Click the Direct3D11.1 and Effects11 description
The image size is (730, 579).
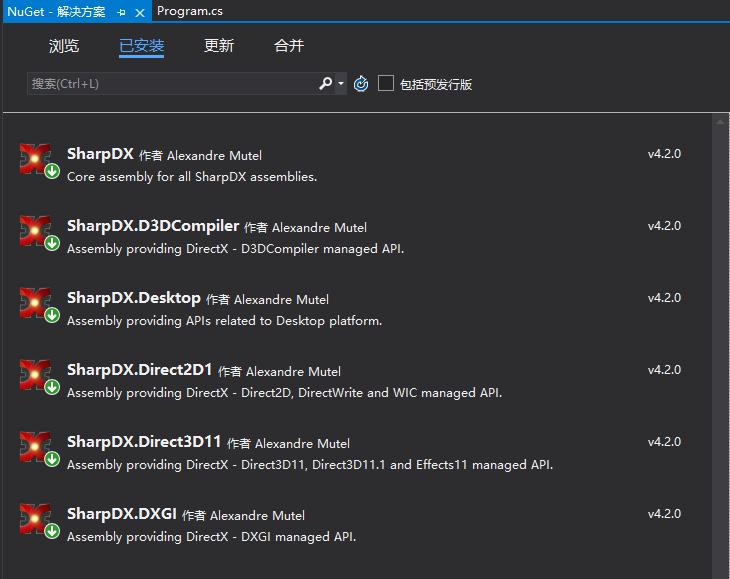point(310,465)
